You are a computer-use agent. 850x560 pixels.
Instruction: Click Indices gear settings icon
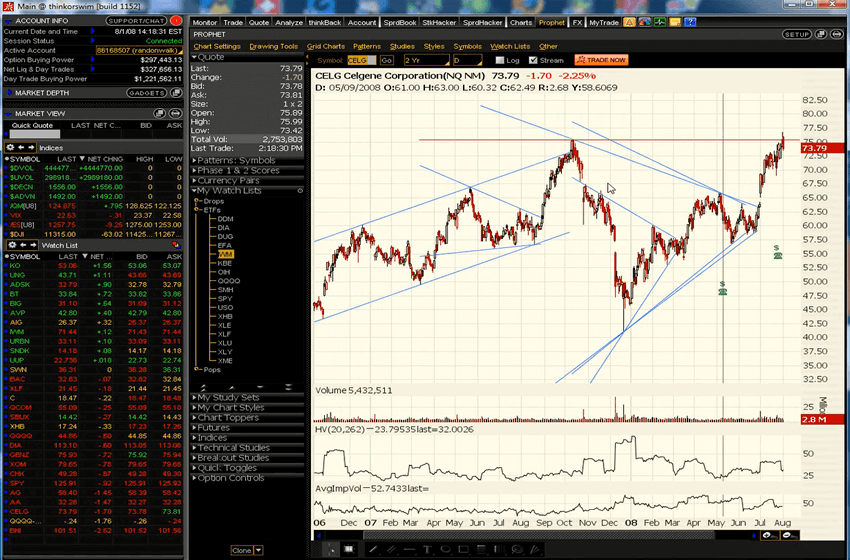pos(10,147)
